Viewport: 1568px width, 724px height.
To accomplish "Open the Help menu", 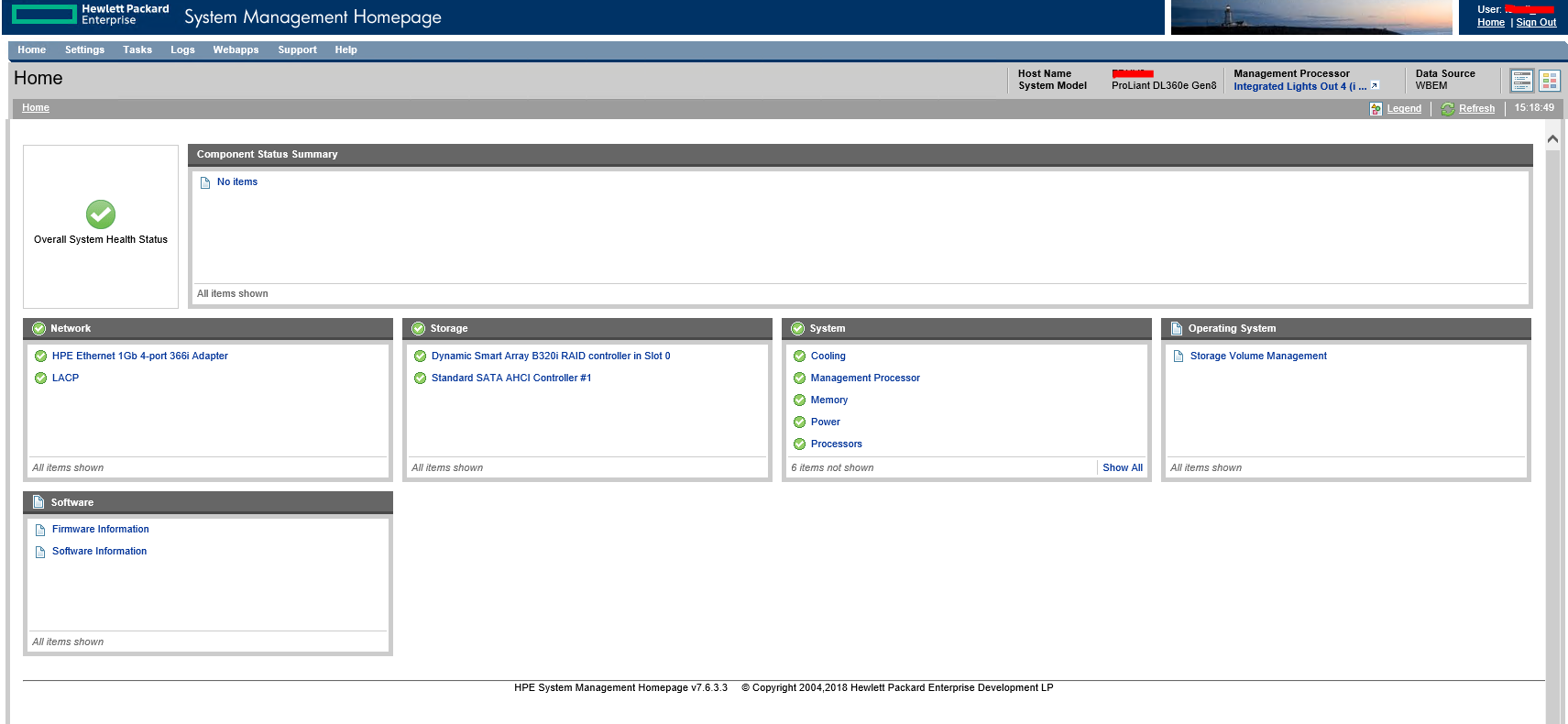I will click(x=345, y=50).
